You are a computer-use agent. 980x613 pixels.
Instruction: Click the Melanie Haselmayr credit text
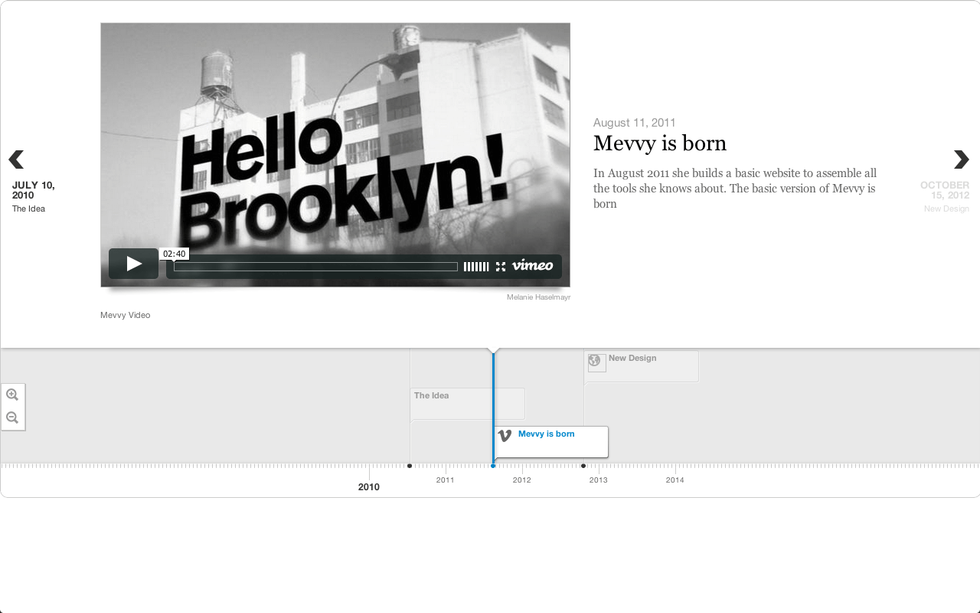(x=538, y=297)
